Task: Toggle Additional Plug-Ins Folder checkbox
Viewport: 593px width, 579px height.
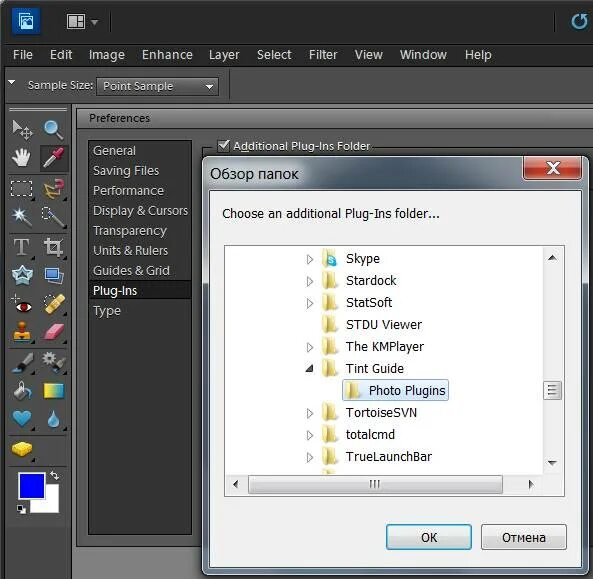Action: coord(223,146)
